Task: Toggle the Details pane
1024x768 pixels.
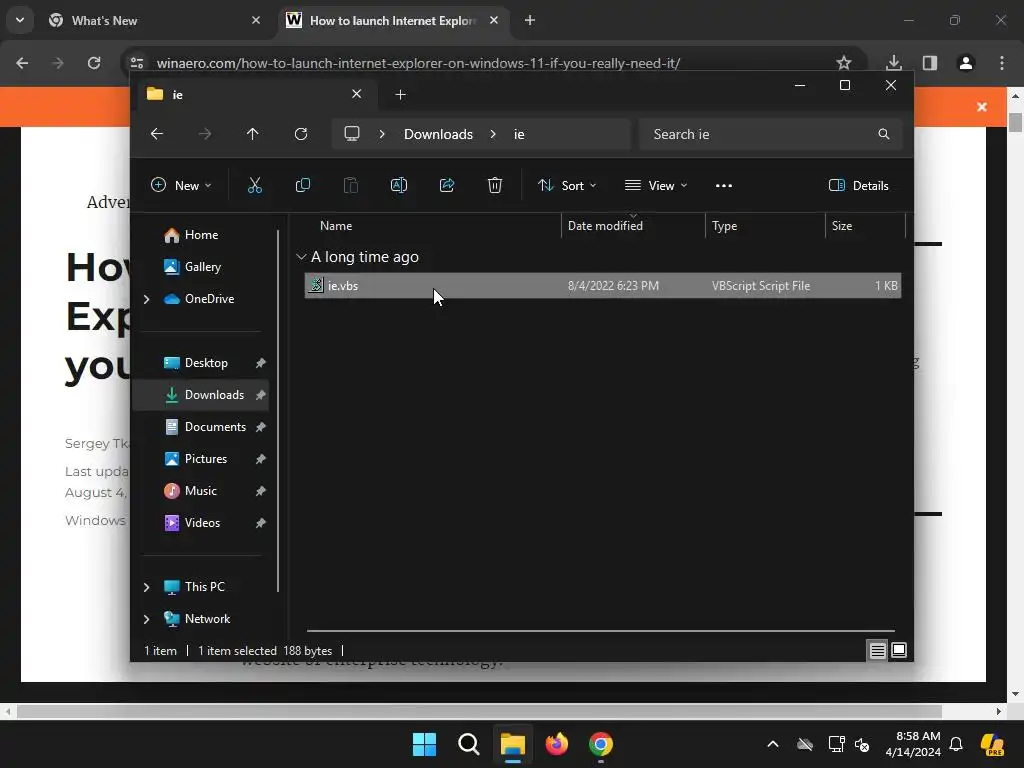Action: [858, 185]
